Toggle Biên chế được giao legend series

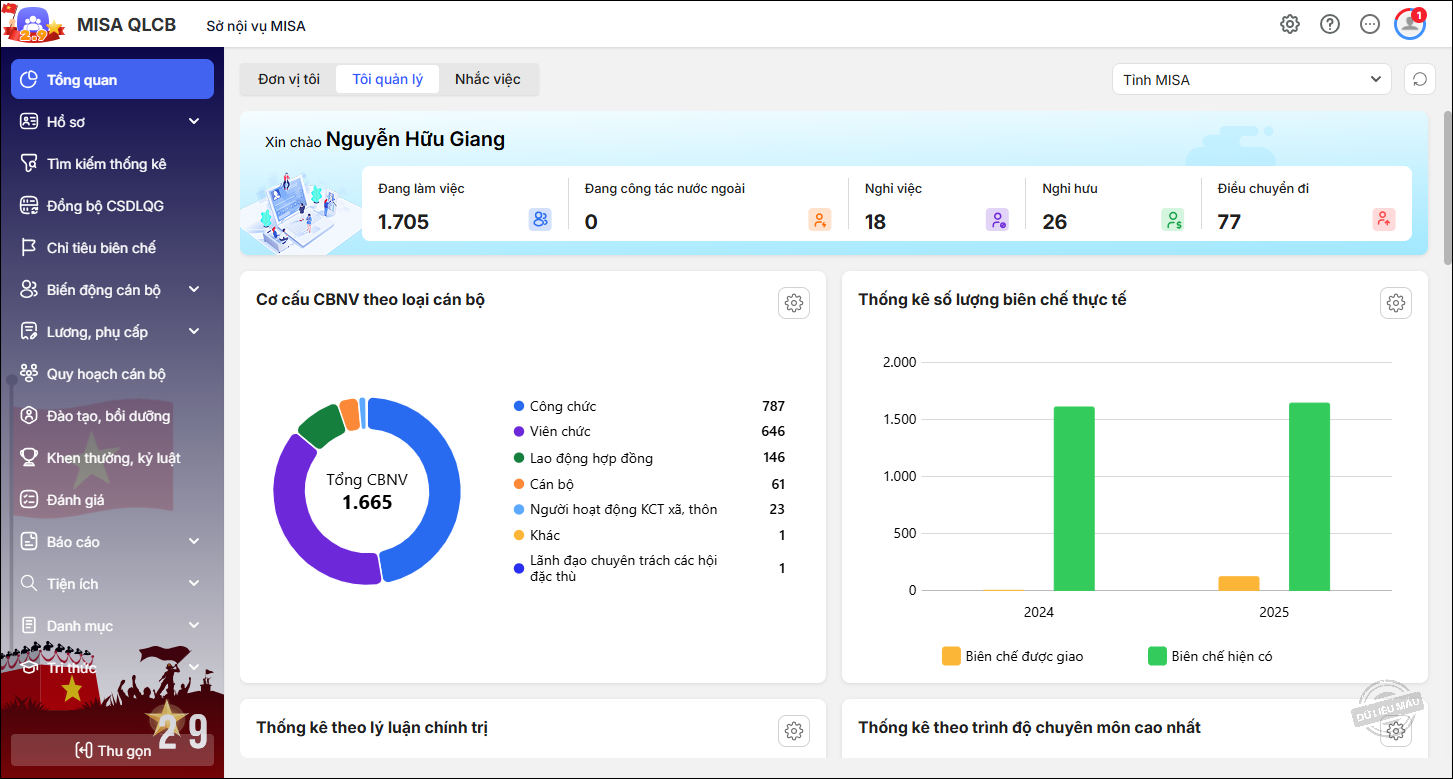pos(1012,656)
